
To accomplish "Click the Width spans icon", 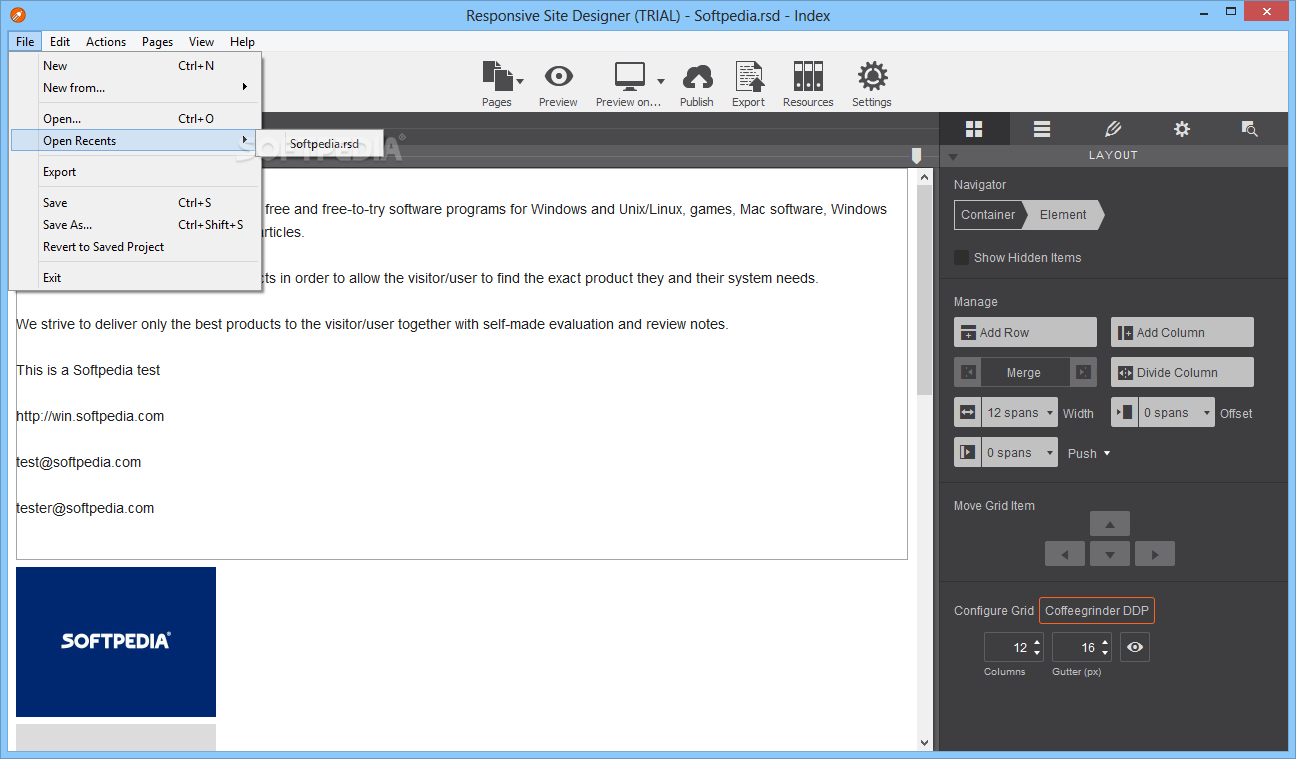I will pos(967,412).
